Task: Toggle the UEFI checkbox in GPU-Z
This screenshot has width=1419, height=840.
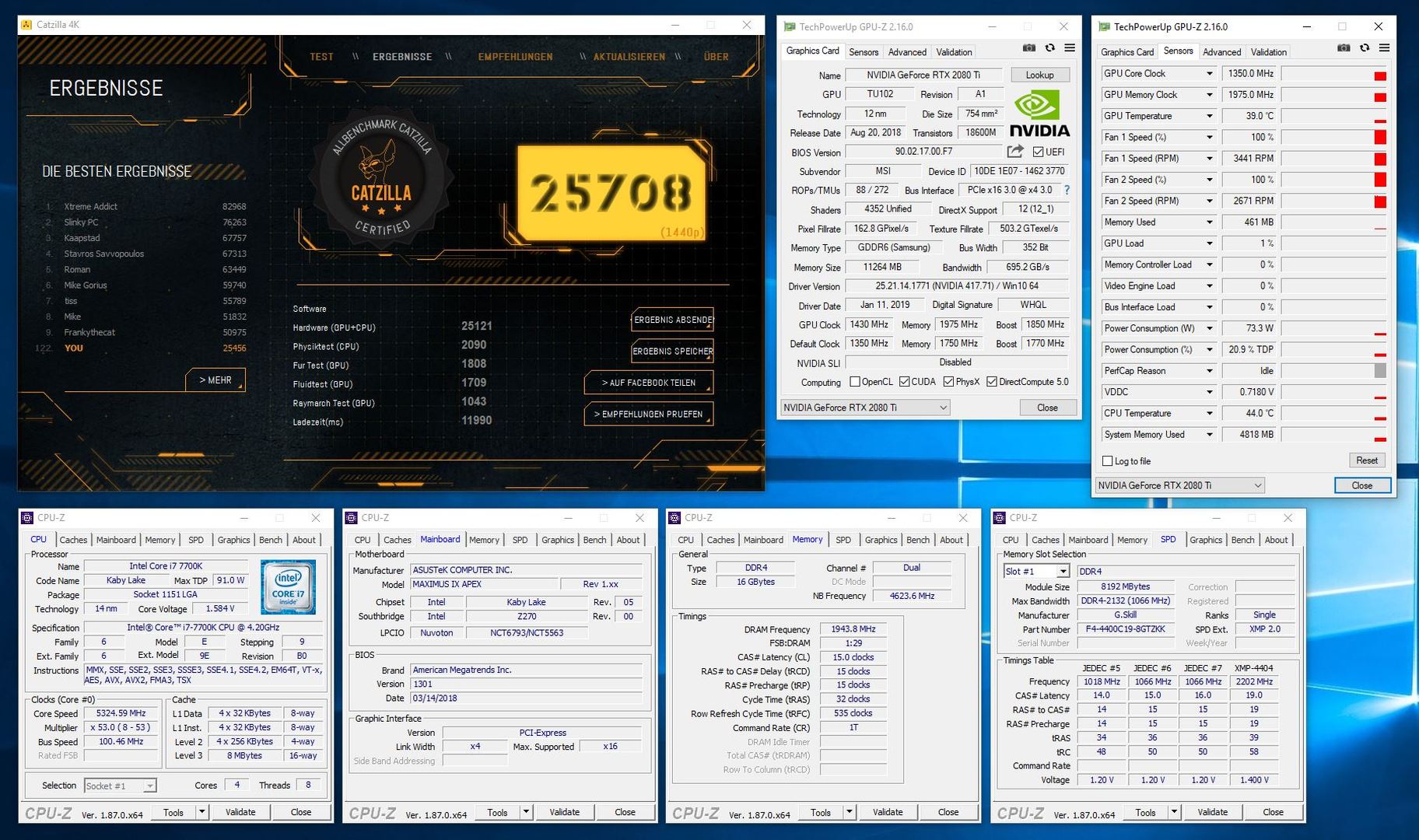Action: click(x=1038, y=152)
